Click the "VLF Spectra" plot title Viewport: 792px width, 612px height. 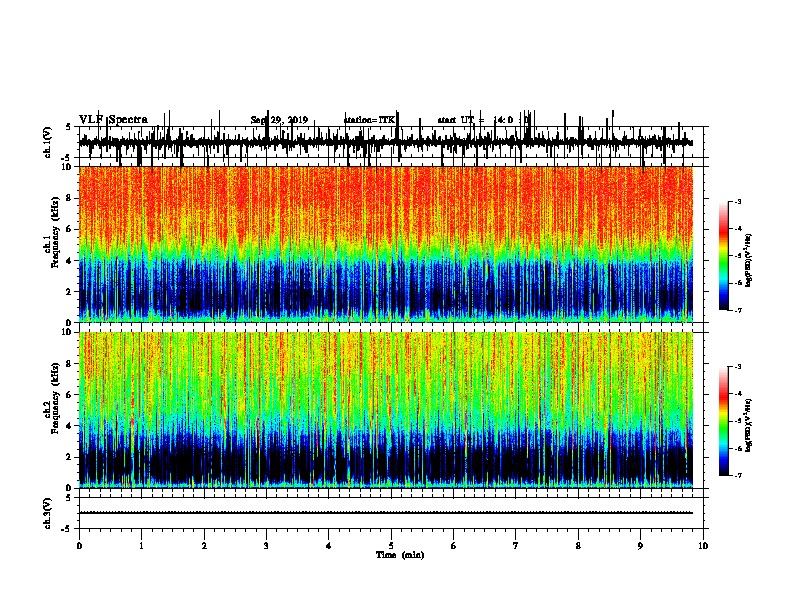click(x=113, y=119)
